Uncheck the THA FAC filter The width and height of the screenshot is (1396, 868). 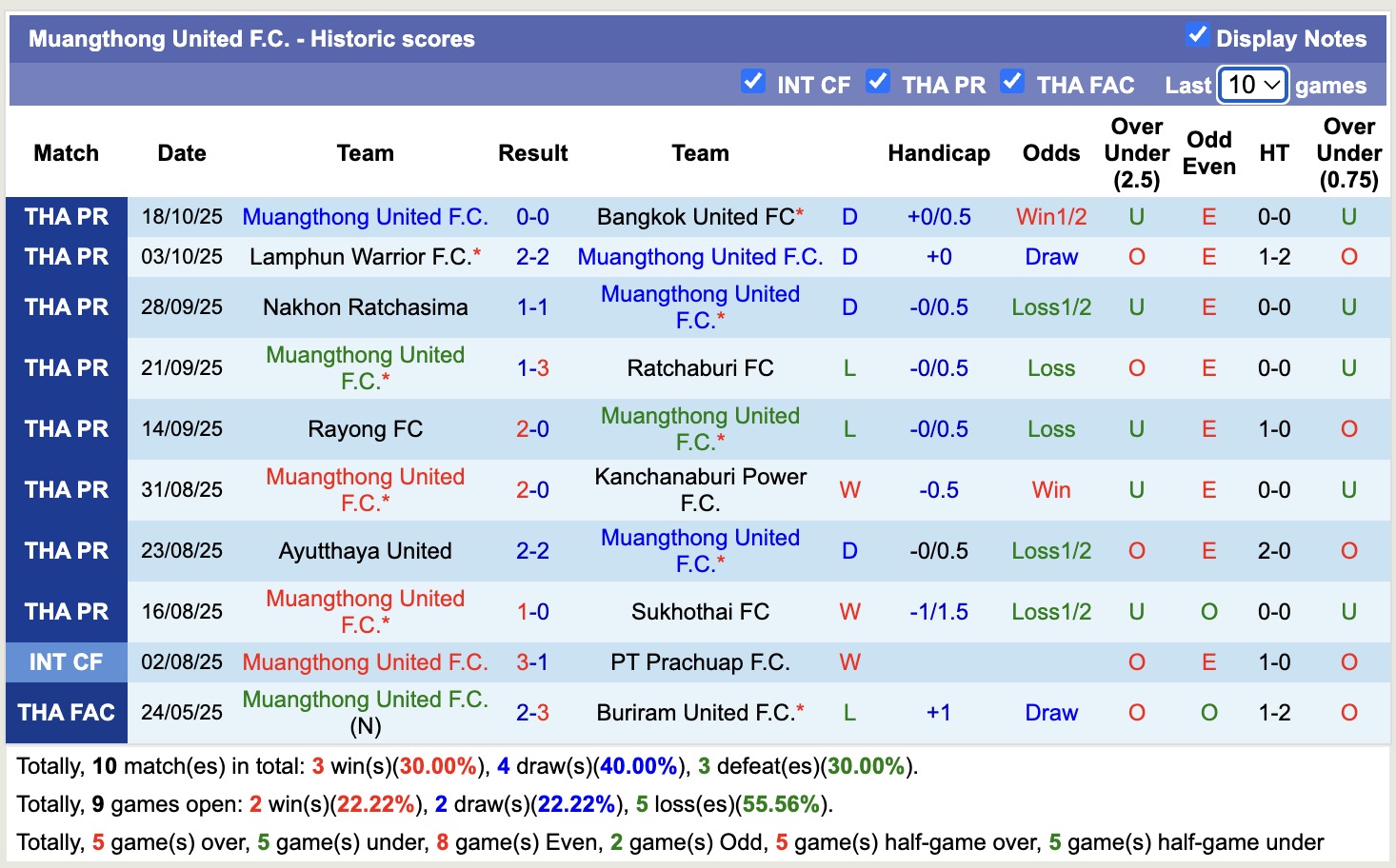coord(1012,82)
